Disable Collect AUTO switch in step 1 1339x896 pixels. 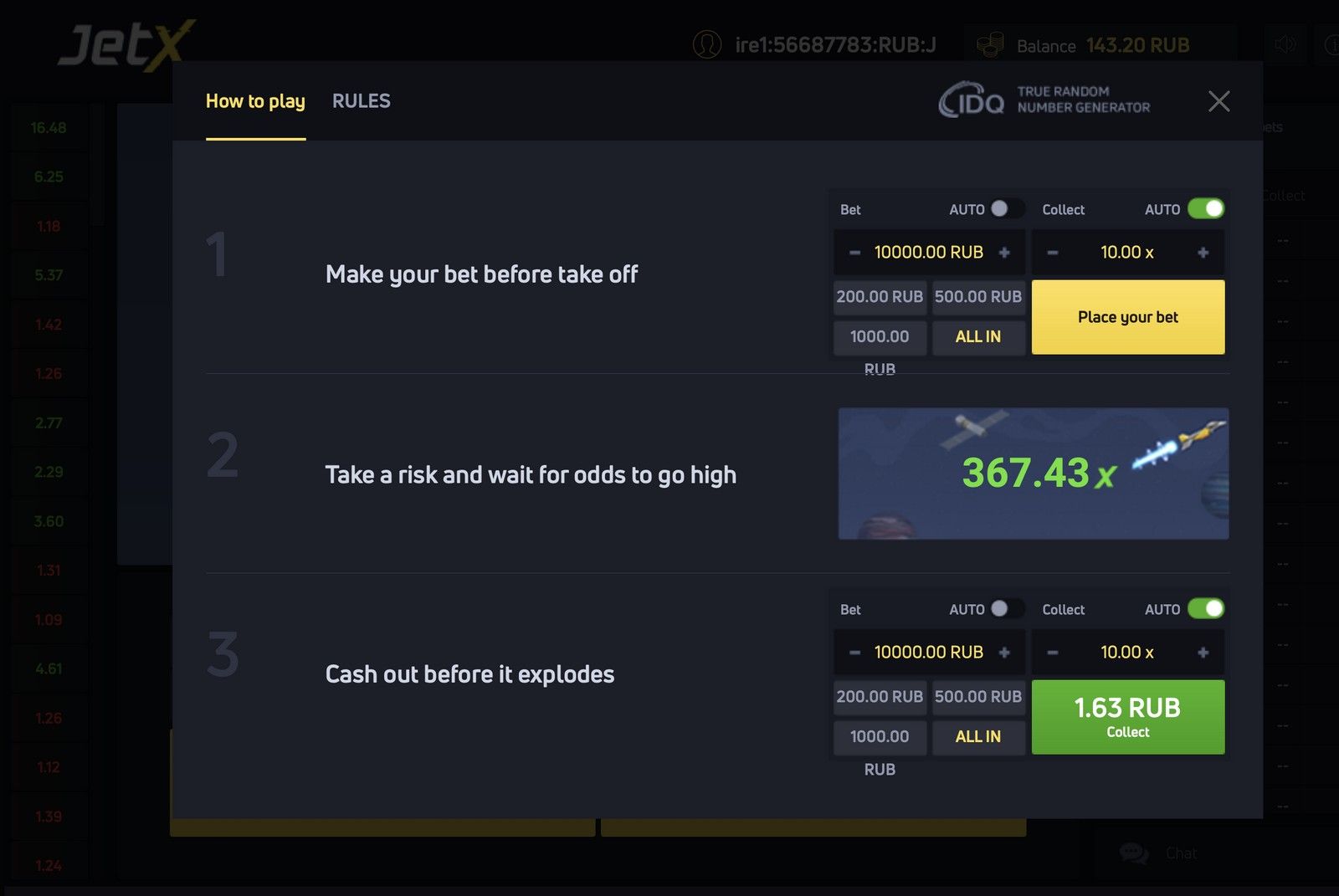tap(1206, 209)
